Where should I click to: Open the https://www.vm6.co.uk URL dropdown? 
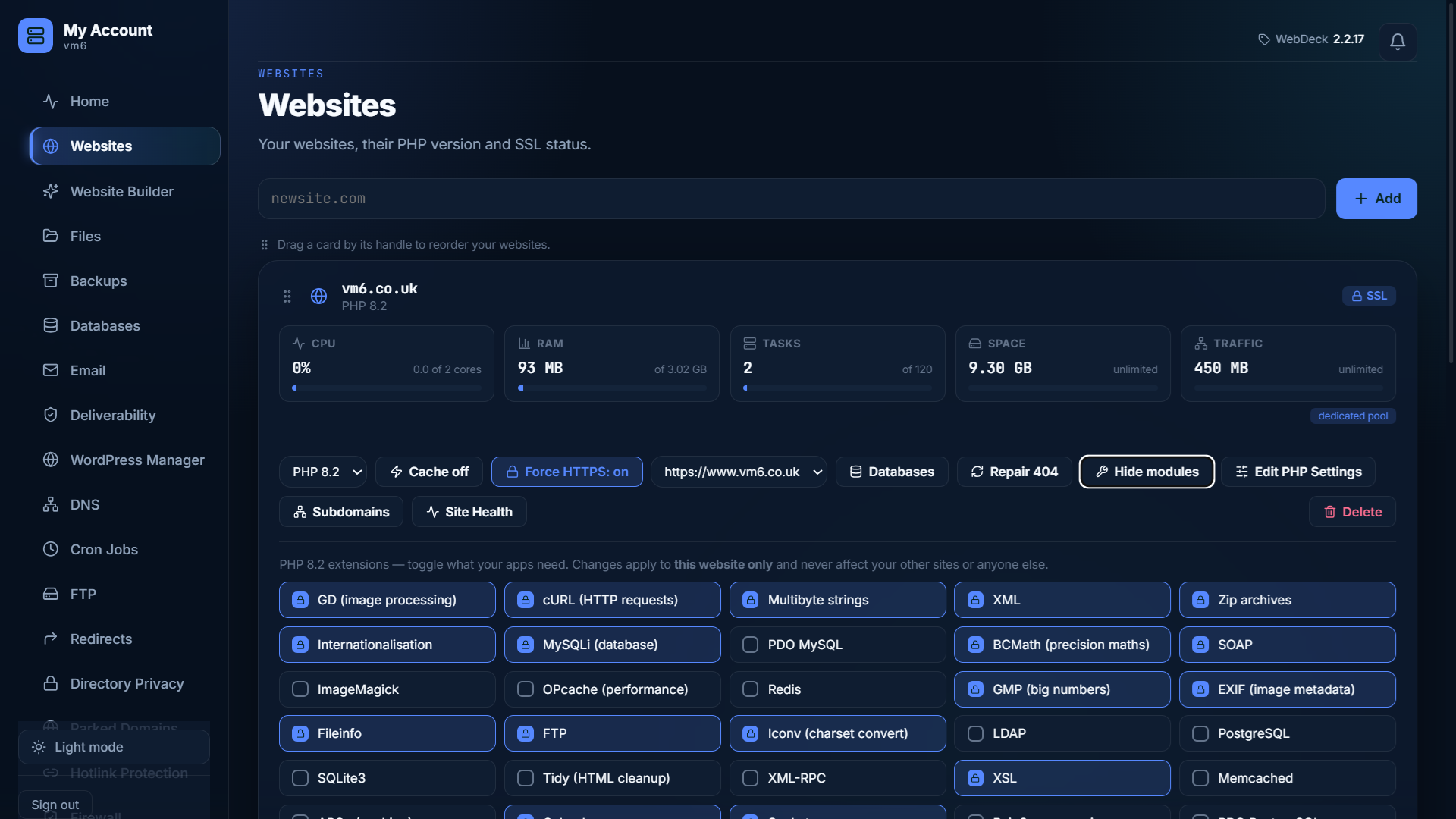tap(739, 472)
